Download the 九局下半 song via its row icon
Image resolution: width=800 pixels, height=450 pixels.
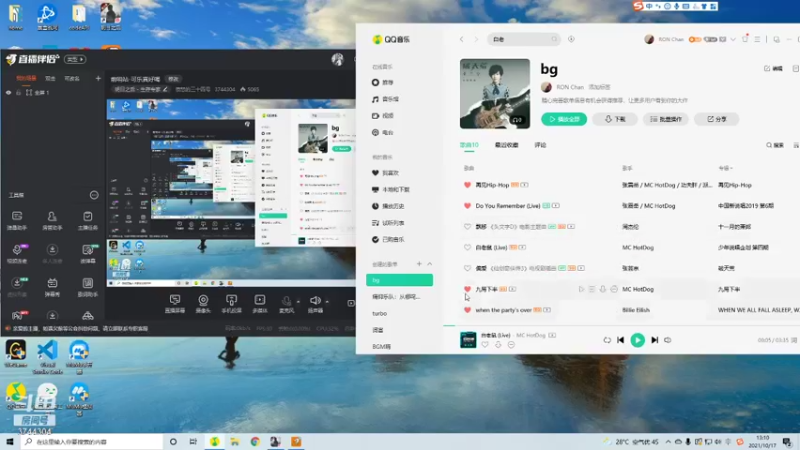tap(603, 289)
